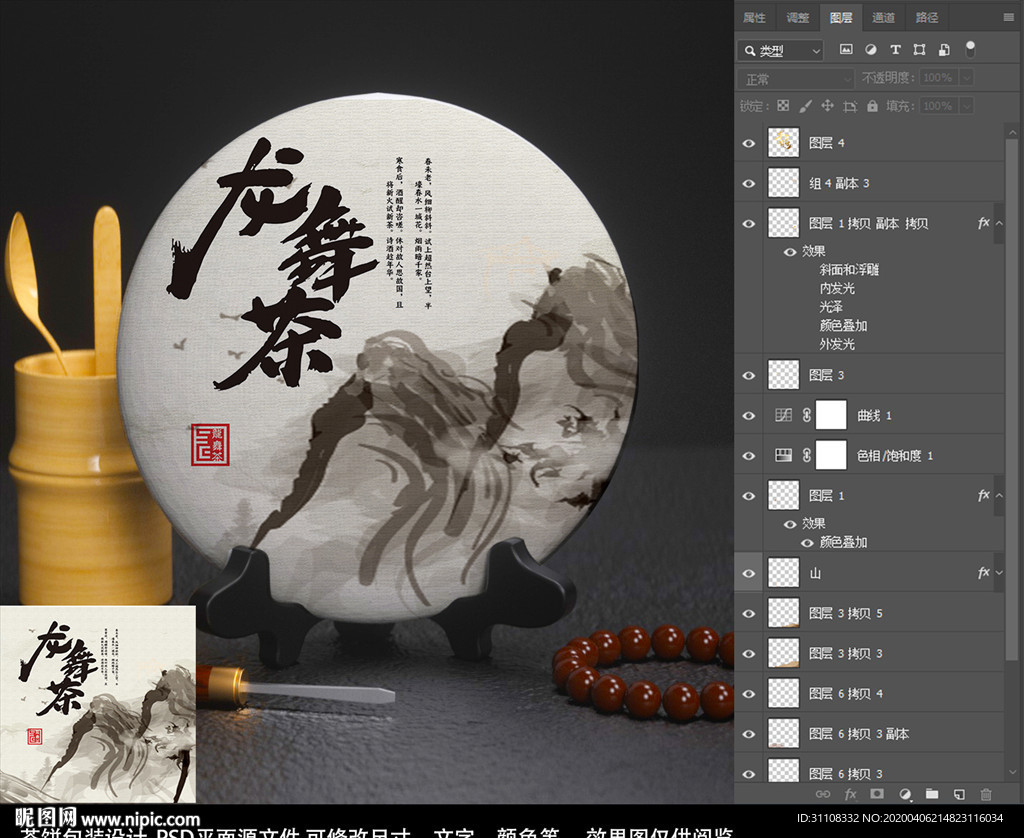Filter layers by text with the T icon
The width and height of the screenshot is (1024, 838).
(x=897, y=48)
